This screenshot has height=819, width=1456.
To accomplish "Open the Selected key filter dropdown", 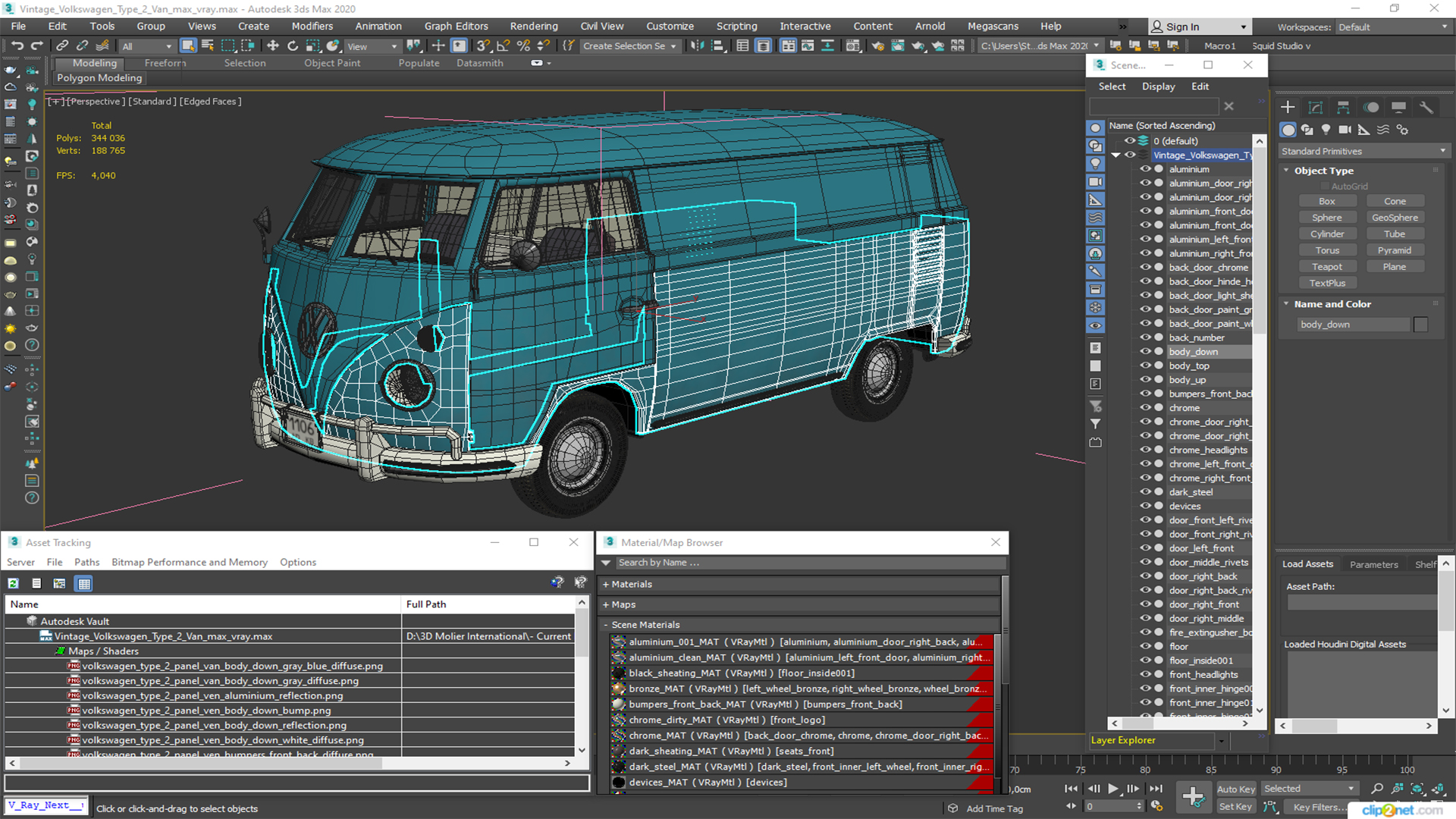I will (1310, 789).
